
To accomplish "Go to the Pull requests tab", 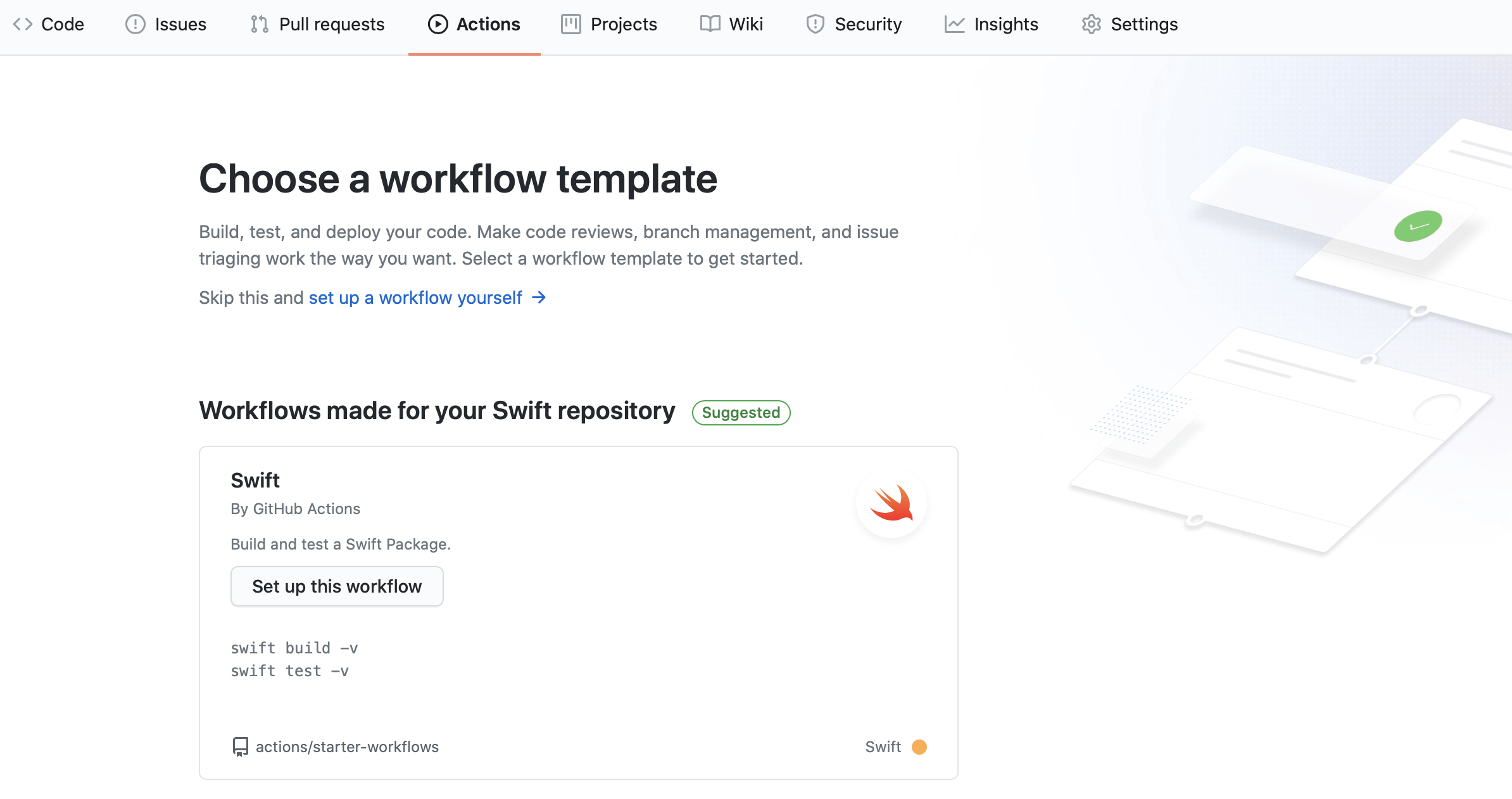I will pyautogui.click(x=318, y=24).
